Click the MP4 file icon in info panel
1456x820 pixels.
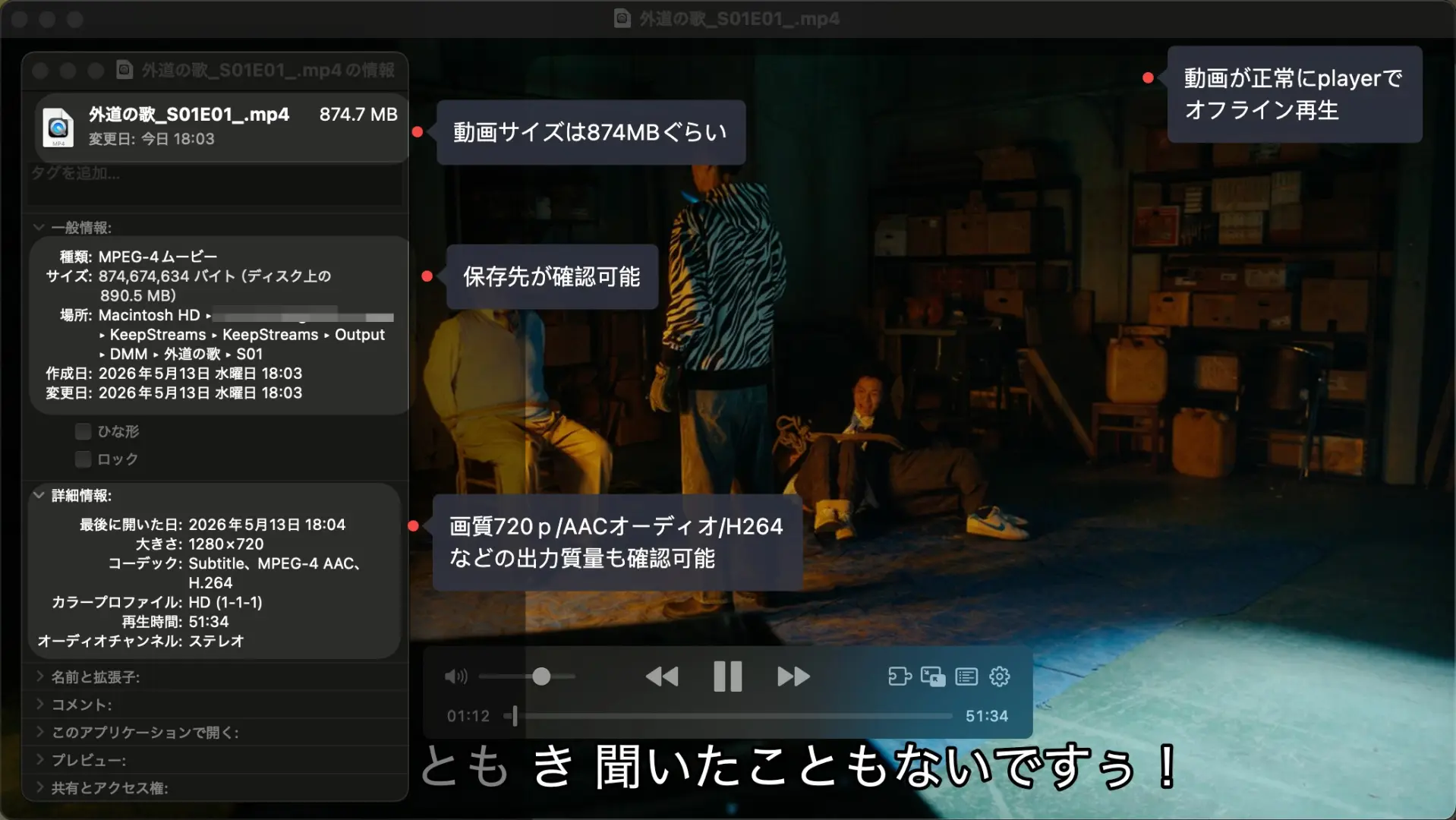pos(58,127)
